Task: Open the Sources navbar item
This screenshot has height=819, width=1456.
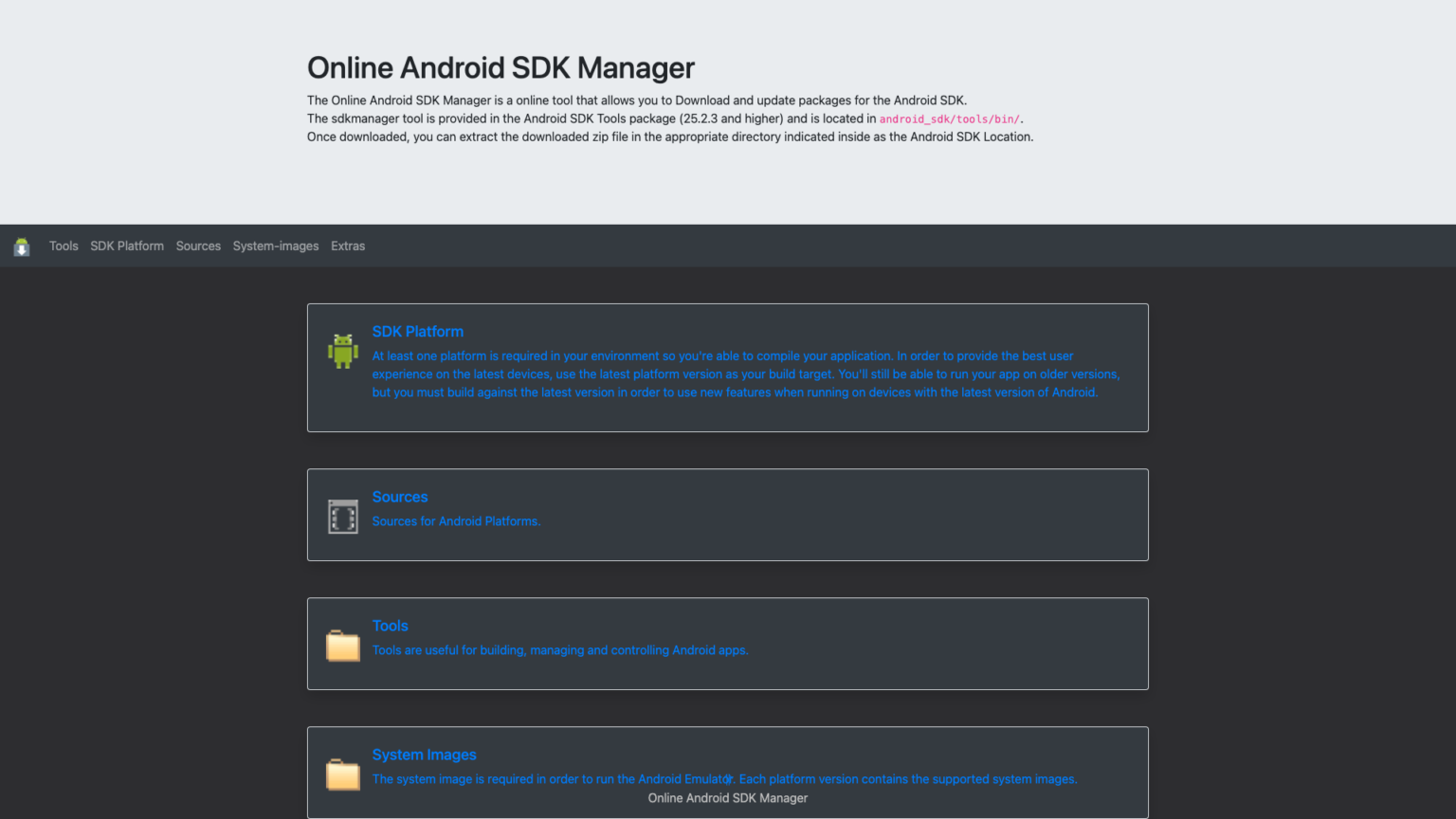Action: pos(198,246)
